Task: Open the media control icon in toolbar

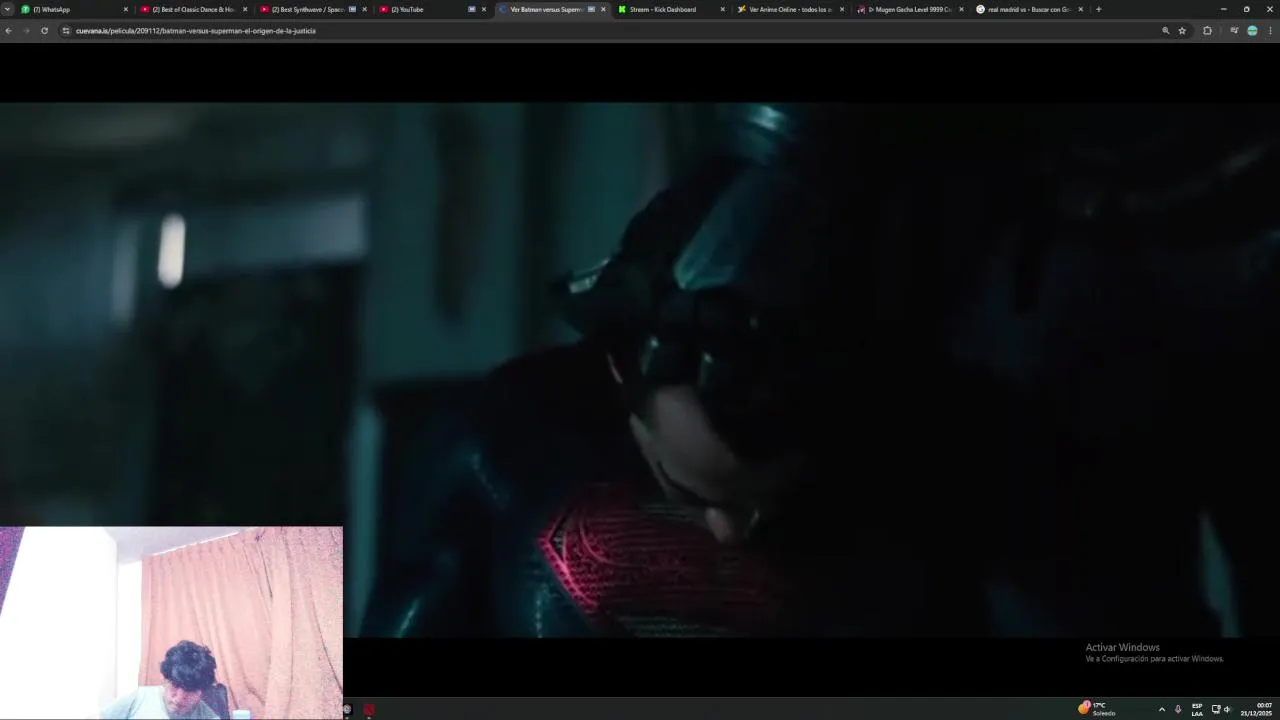Action: 1234,31
